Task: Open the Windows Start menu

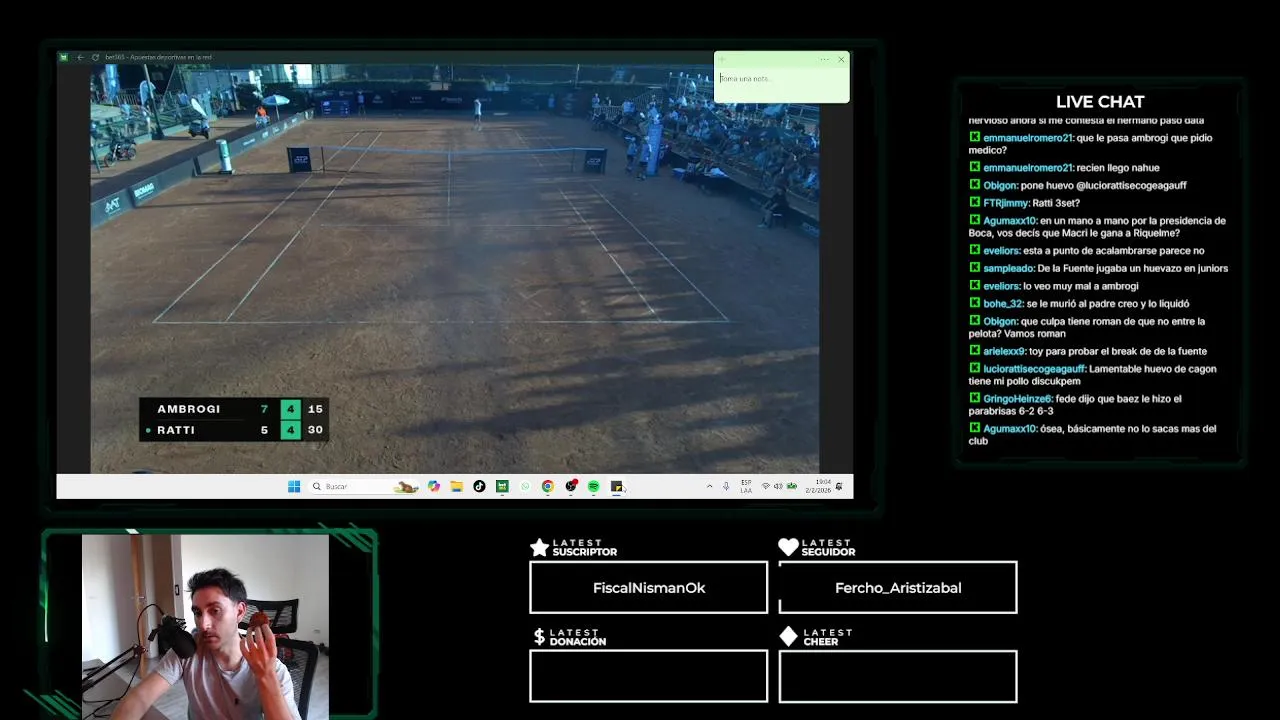Action: [x=294, y=486]
